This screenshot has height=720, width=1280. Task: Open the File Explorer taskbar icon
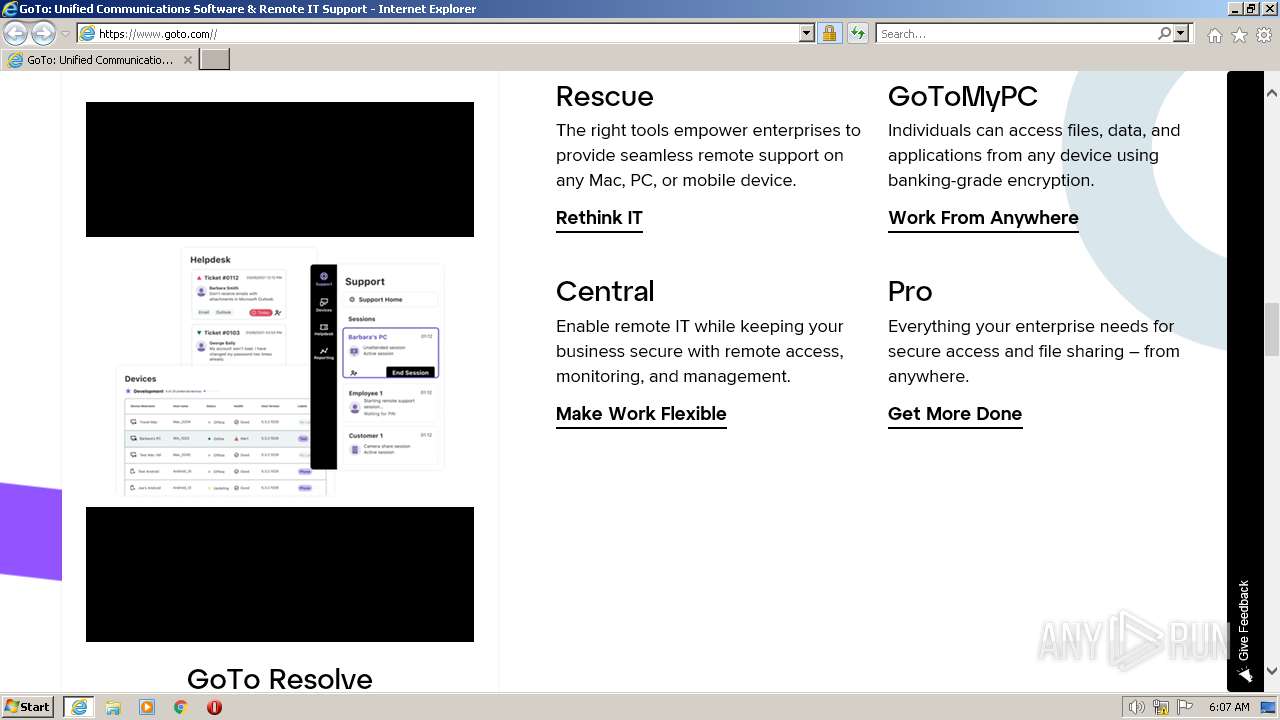(113, 707)
